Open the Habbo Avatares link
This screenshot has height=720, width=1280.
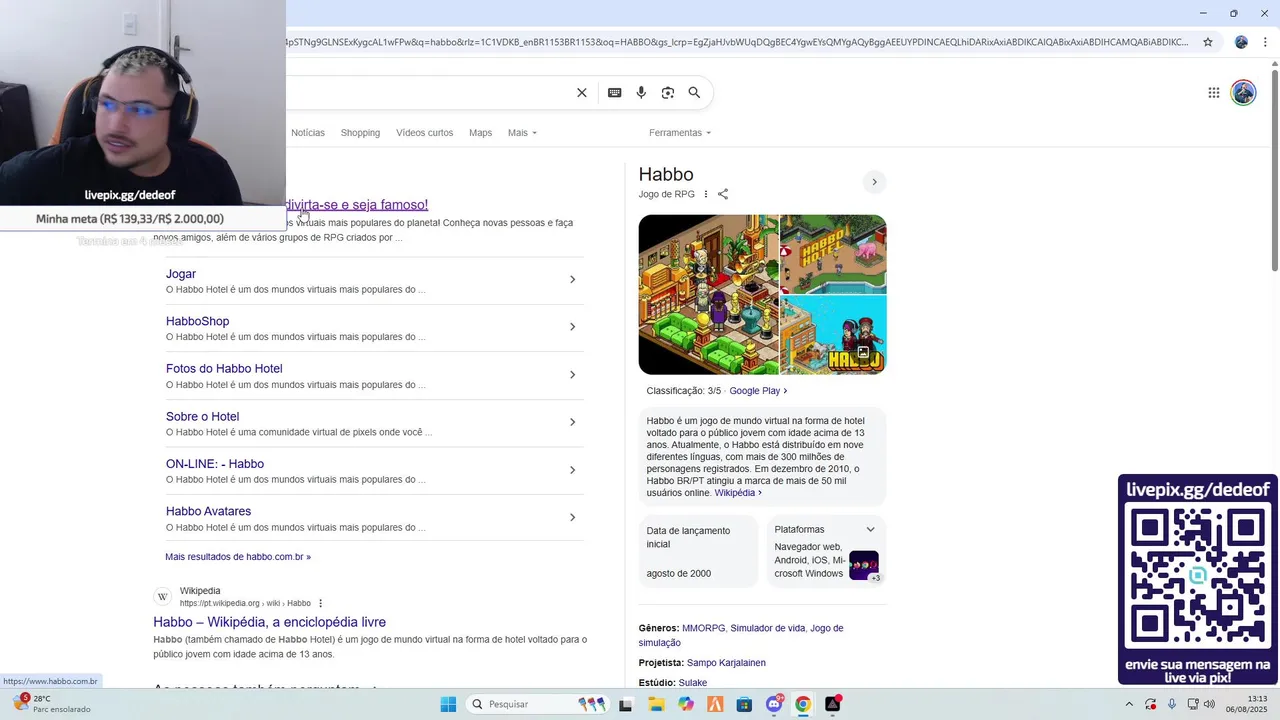point(208,511)
